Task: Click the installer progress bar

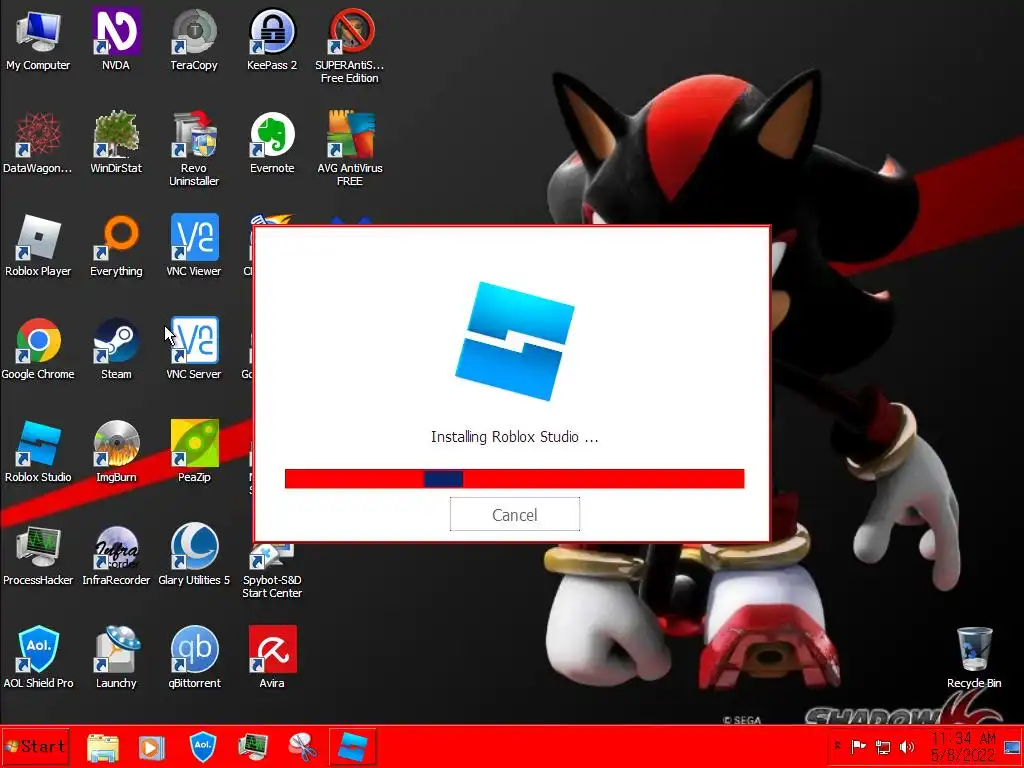Action: (x=515, y=479)
